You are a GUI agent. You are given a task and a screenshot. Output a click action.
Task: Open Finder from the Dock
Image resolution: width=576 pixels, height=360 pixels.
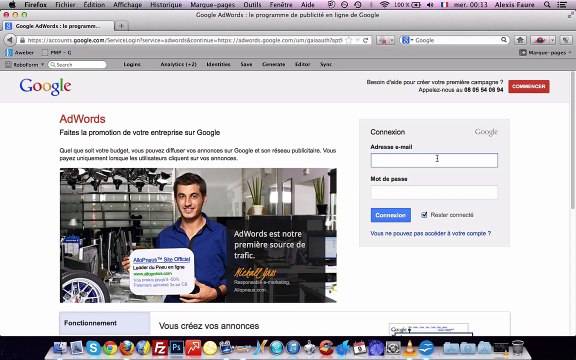point(60,347)
